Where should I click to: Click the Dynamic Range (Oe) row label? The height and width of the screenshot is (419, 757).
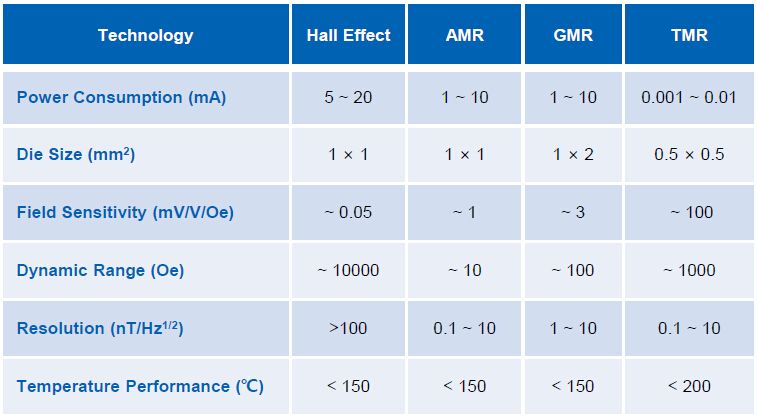point(100,271)
